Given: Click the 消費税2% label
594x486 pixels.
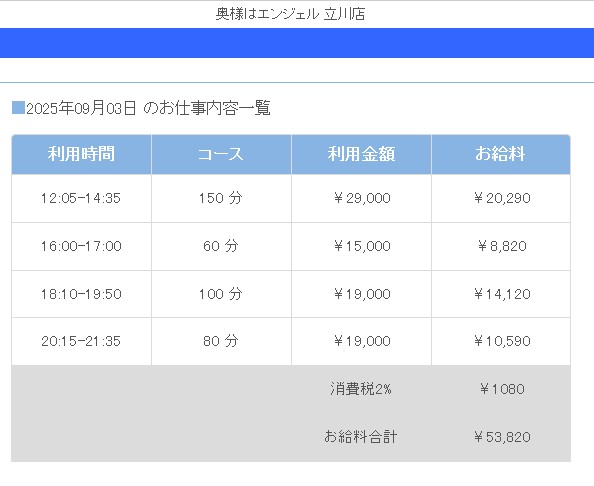Looking at the screenshot, I should pos(361,389).
